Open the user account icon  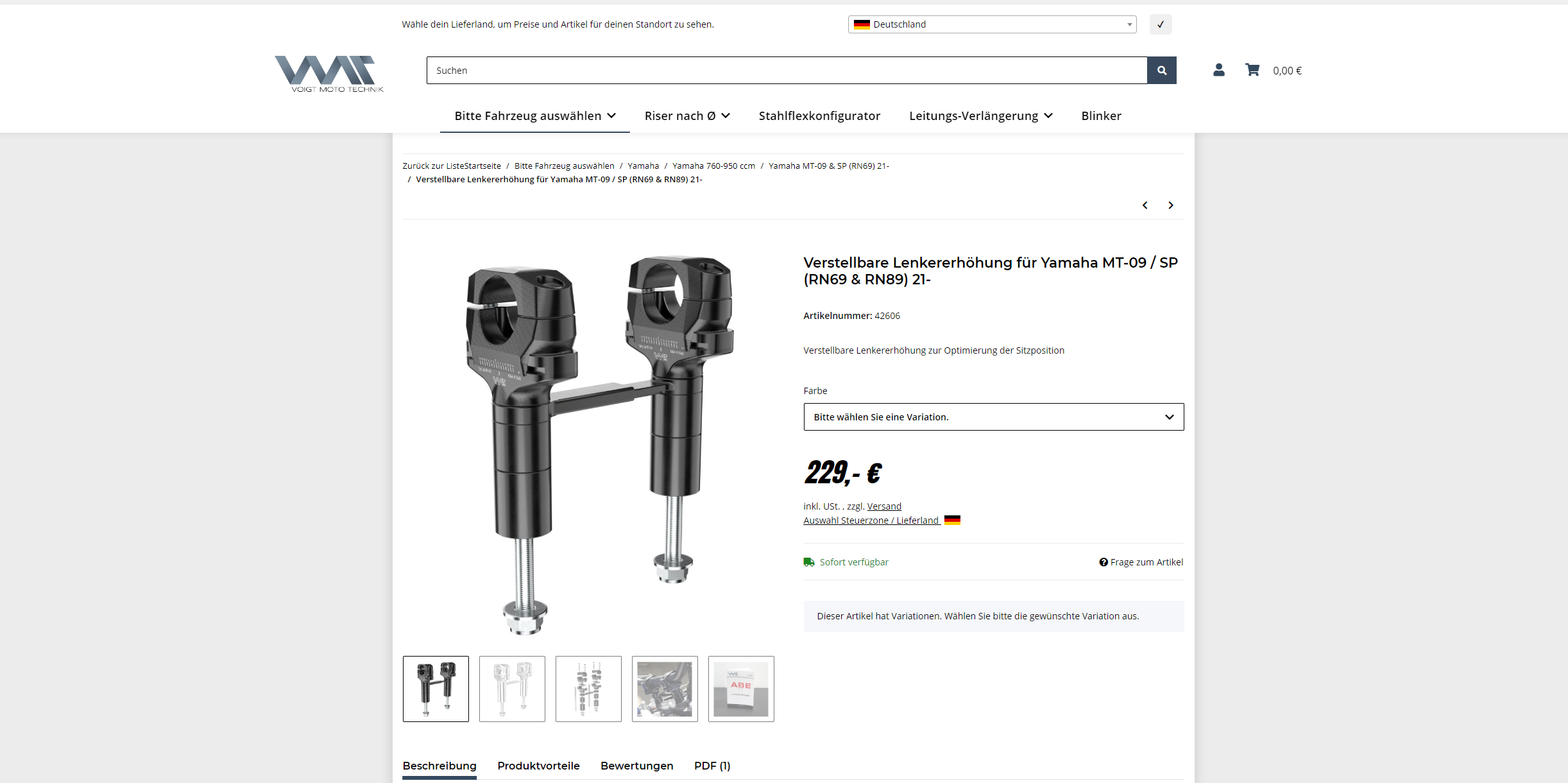pos(1219,70)
